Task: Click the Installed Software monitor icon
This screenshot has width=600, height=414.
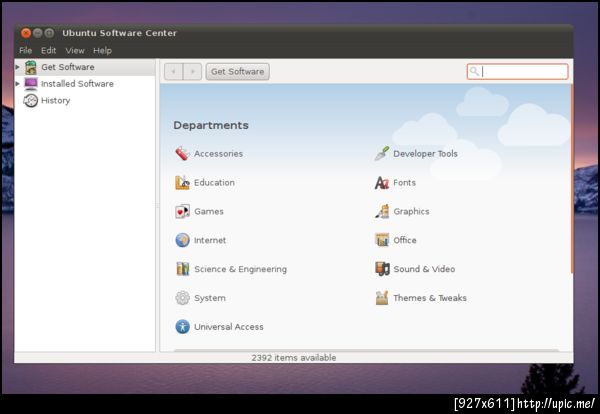Action: coord(31,83)
